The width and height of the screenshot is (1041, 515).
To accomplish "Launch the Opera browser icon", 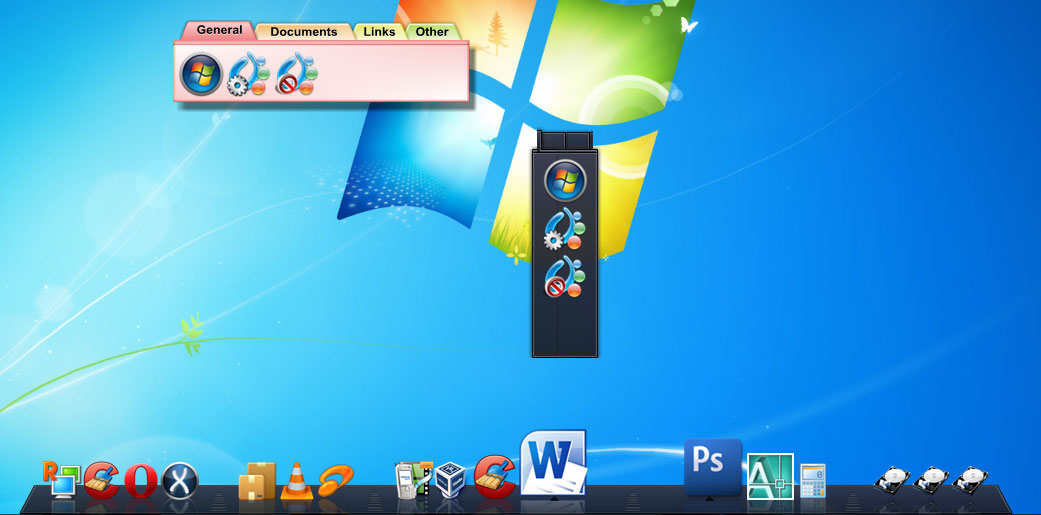I will pyautogui.click(x=141, y=480).
